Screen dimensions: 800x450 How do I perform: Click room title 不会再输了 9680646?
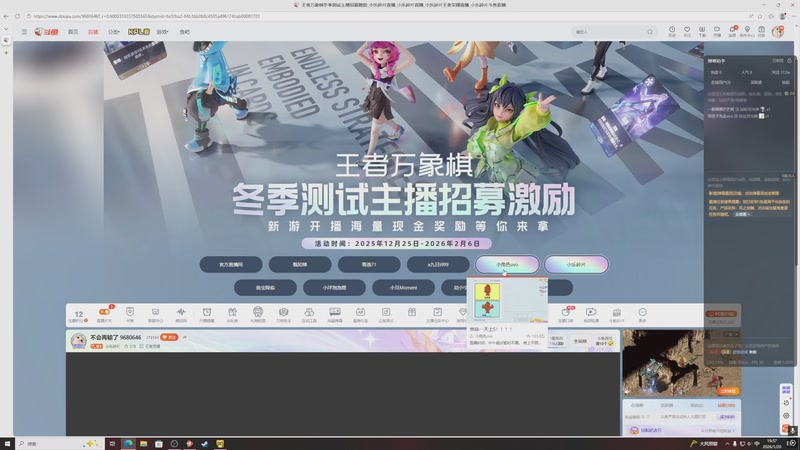click(115, 337)
